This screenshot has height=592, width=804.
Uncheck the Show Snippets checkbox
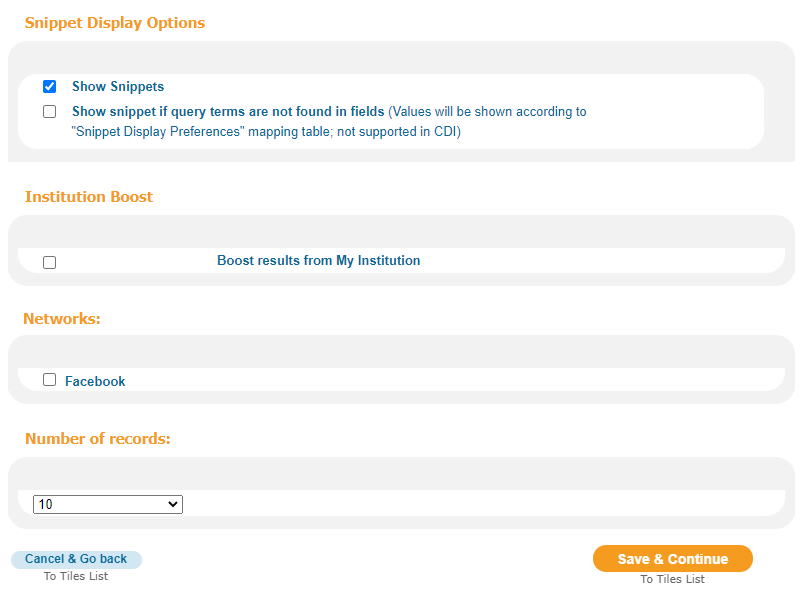coord(49,87)
